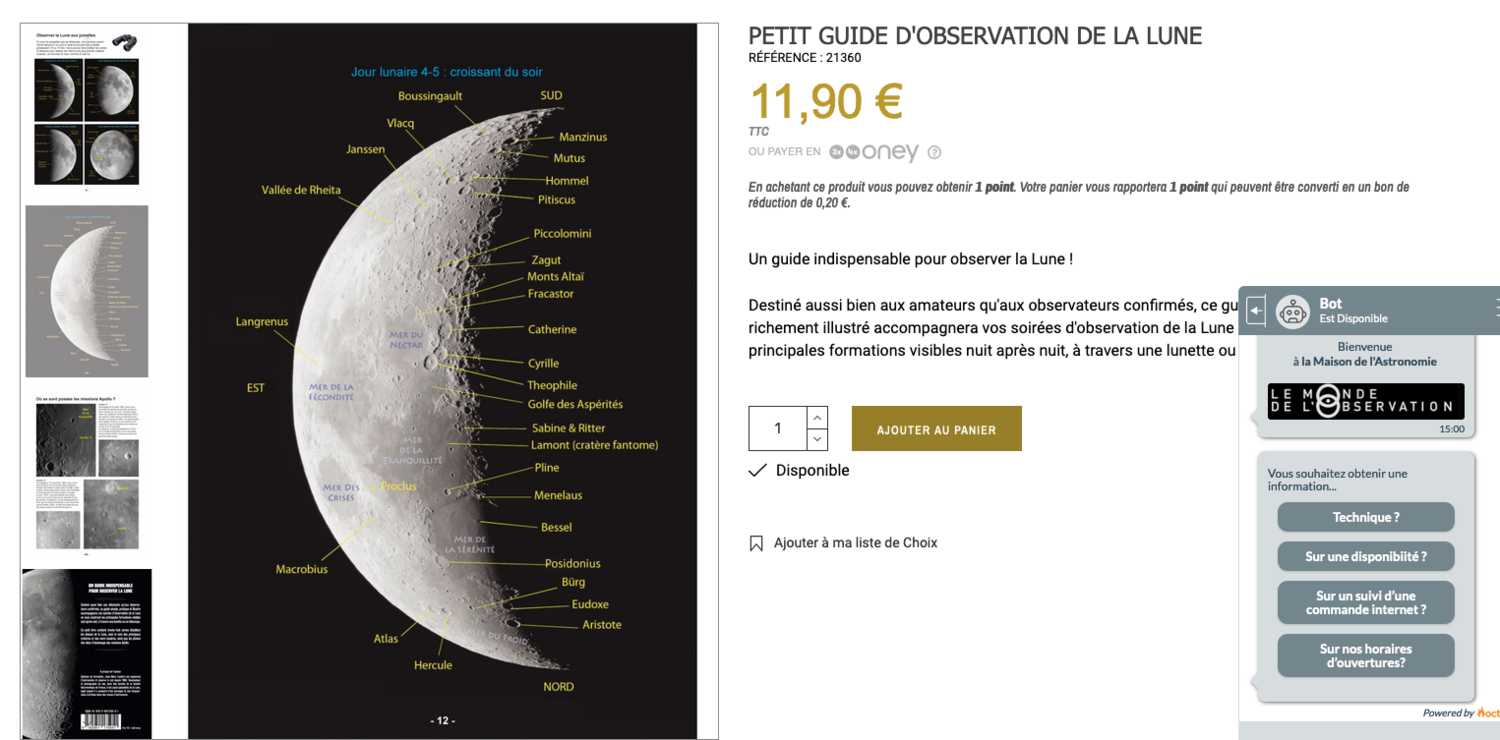This screenshot has width=1500, height=740.
Task: Click the 'AJOUTER AU PANIER' button
Action: [x=936, y=428]
